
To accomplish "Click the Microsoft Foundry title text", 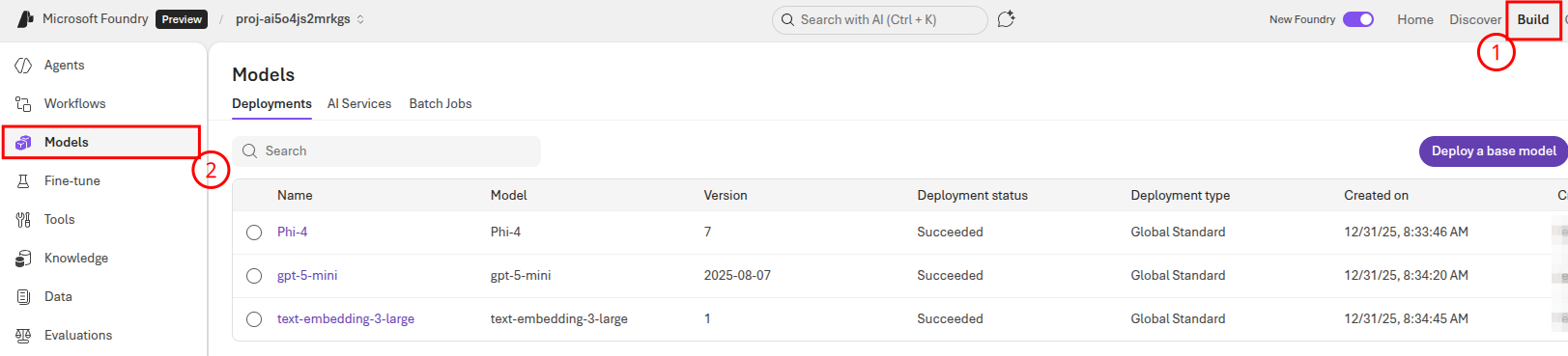I will pyautogui.click(x=96, y=18).
